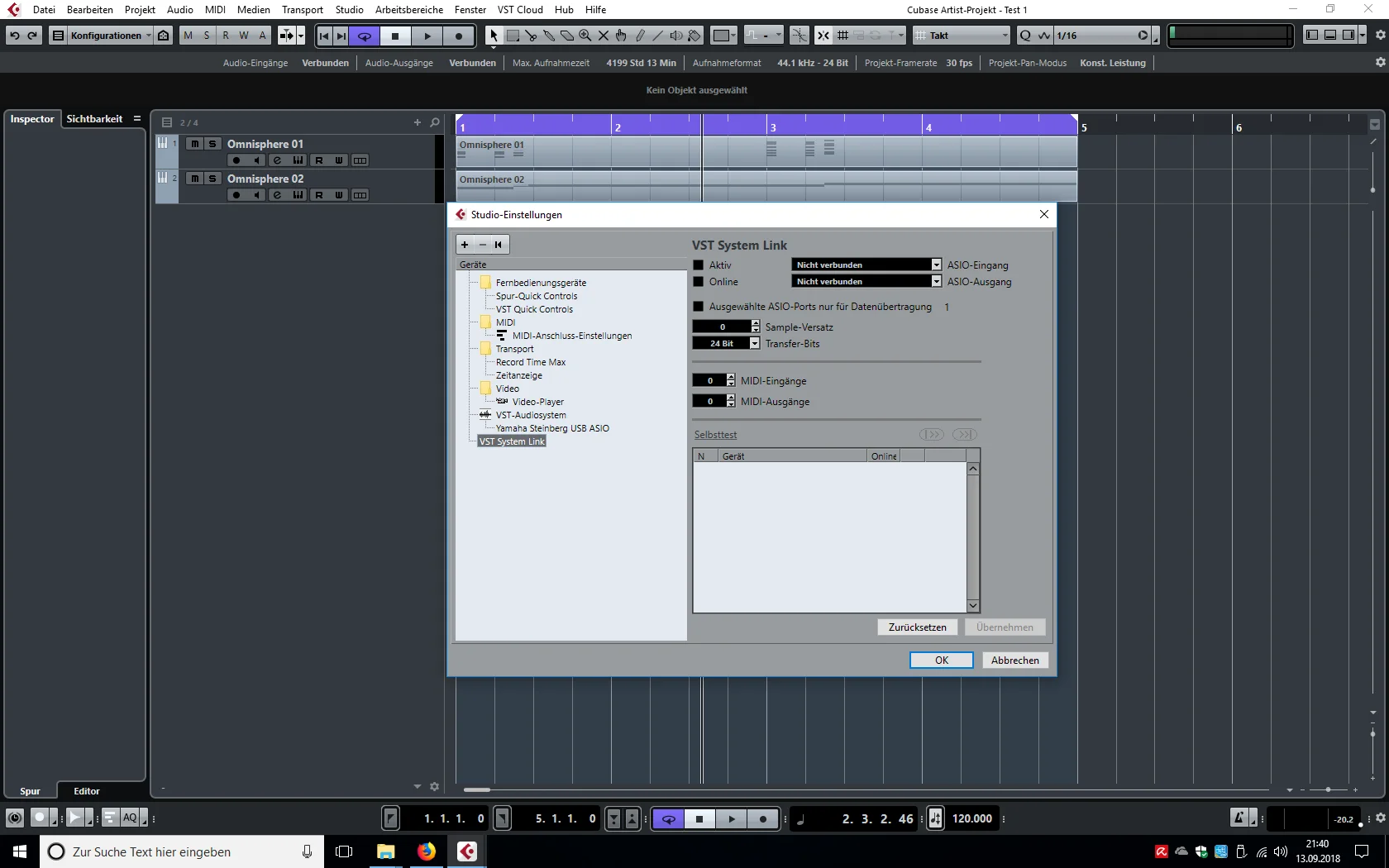
Task: Add a track with plus icon
Action: pyautogui.click(x=418, y=122)
